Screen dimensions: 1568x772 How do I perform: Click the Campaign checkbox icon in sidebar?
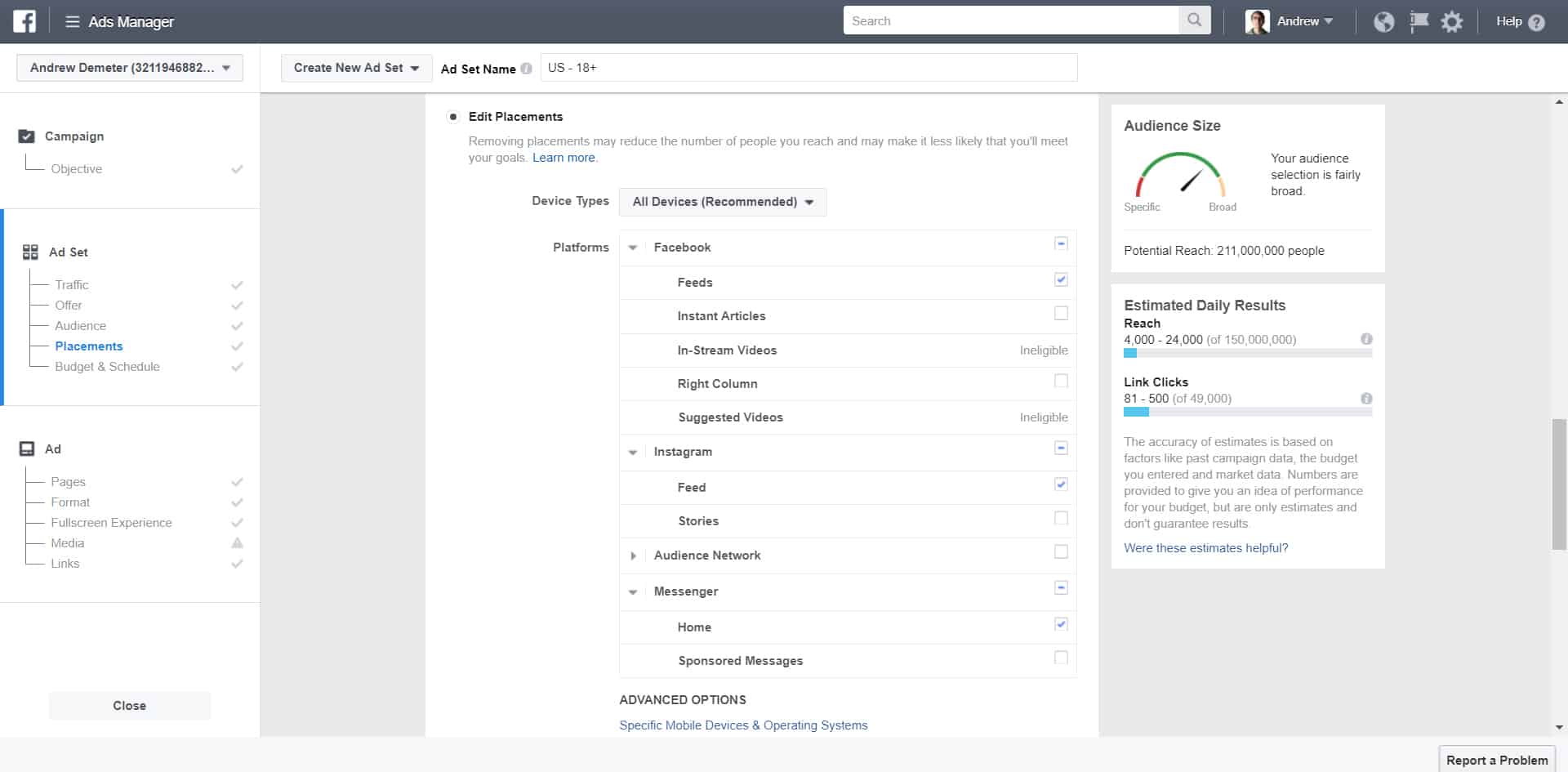coord(26,136)
